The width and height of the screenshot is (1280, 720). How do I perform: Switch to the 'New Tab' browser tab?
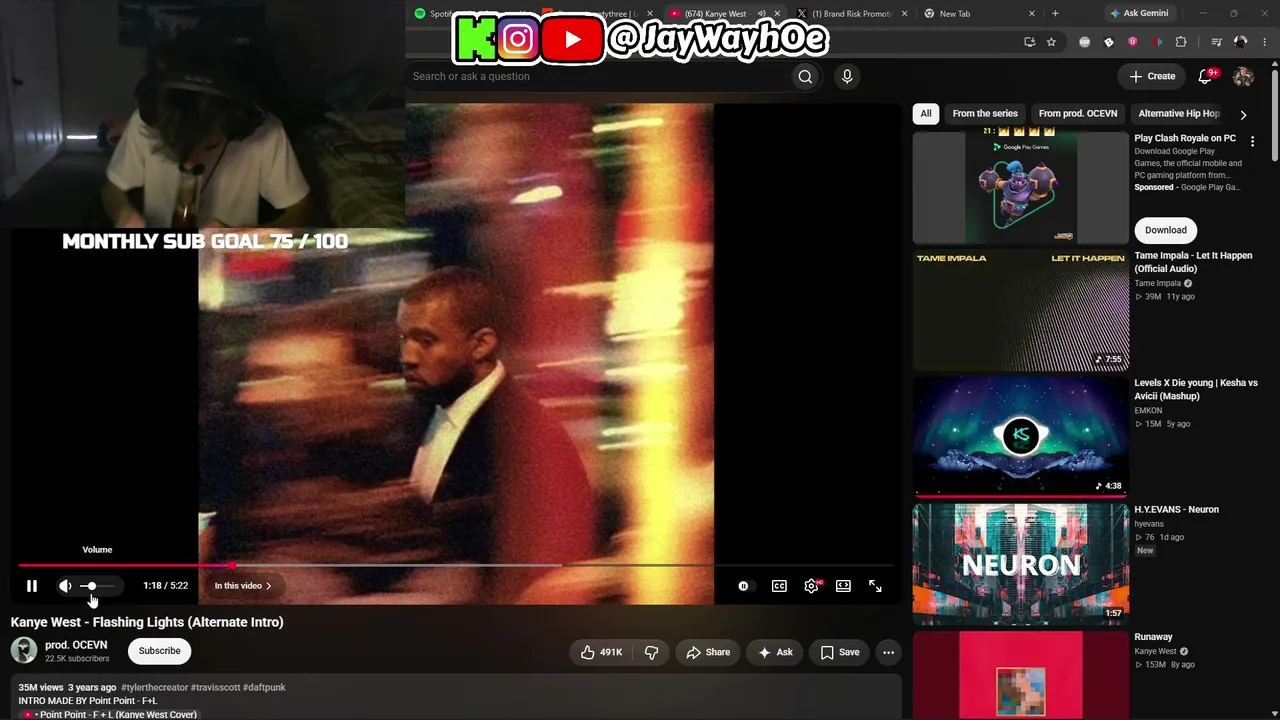click(x=979, y=14)
